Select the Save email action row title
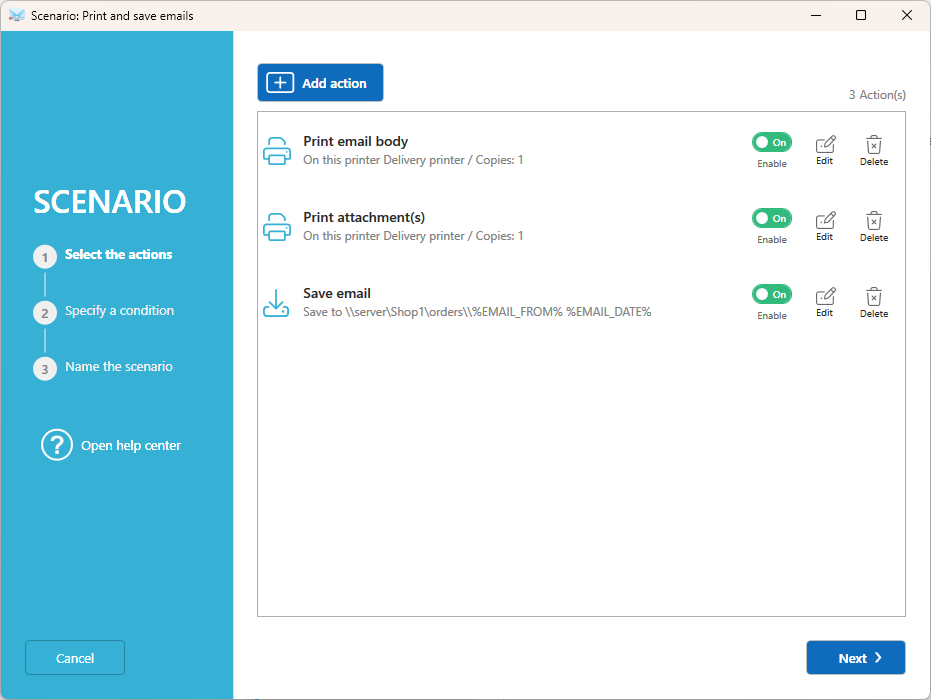The width and height of the screenshot is (931, 700). (337, 293)
